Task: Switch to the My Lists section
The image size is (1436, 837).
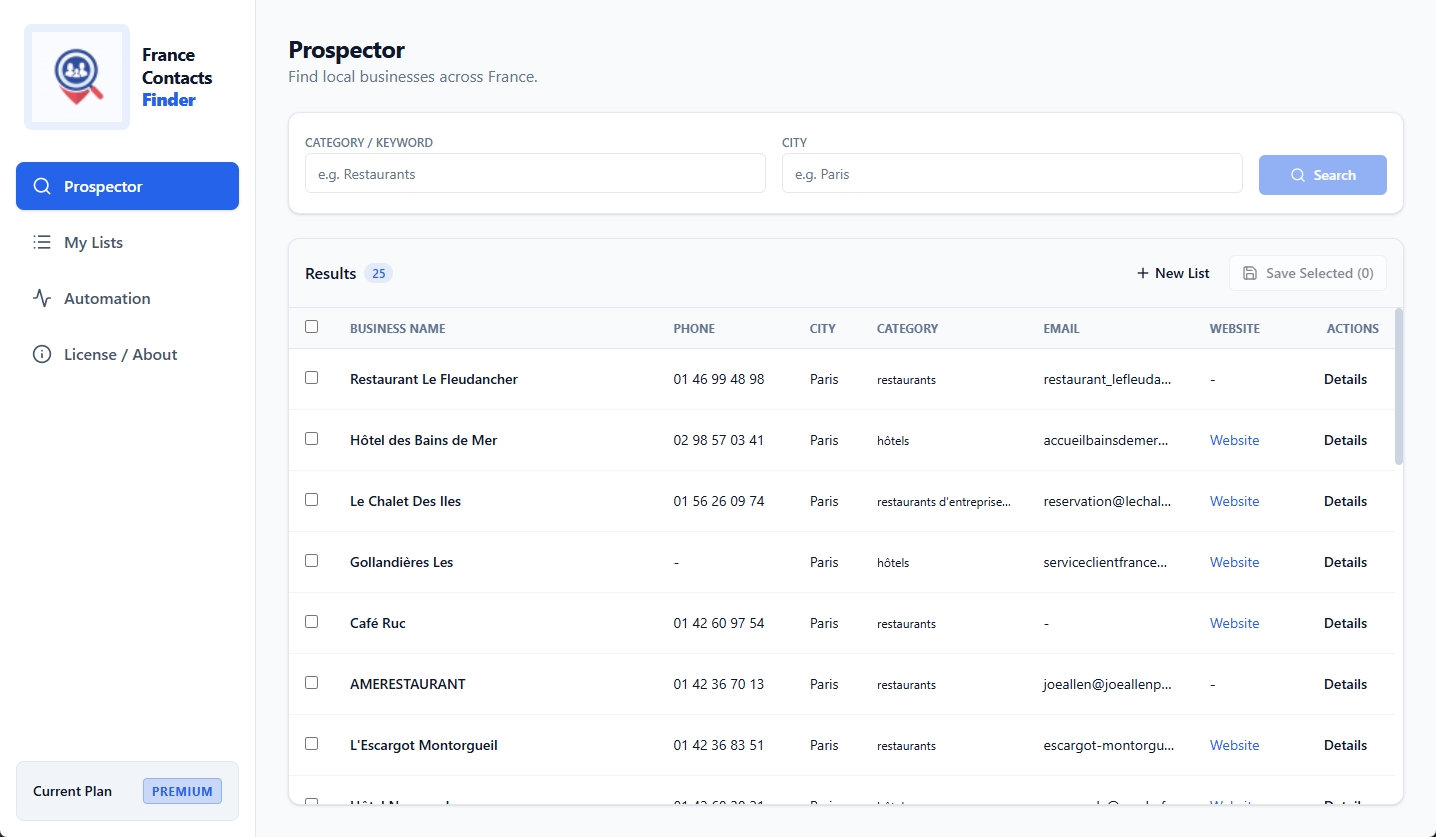Action: click(92, 242)
